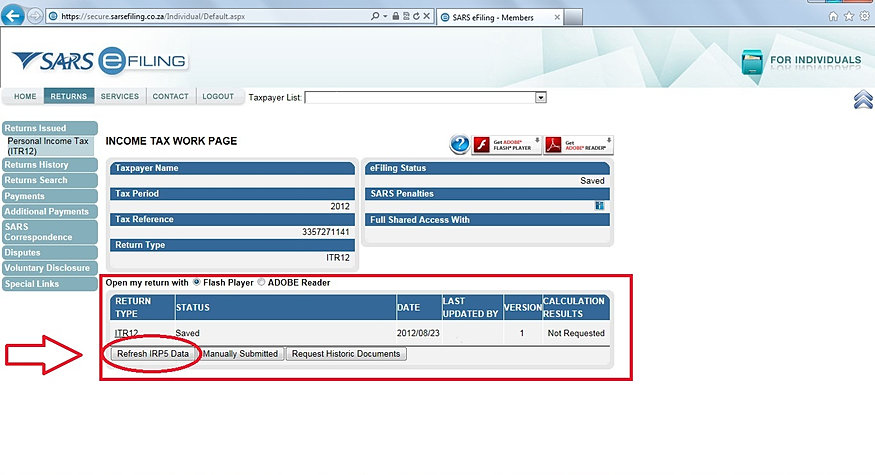Open Payments in sidebar
This screenshot has width=875, height=475.
coord(50,196)
